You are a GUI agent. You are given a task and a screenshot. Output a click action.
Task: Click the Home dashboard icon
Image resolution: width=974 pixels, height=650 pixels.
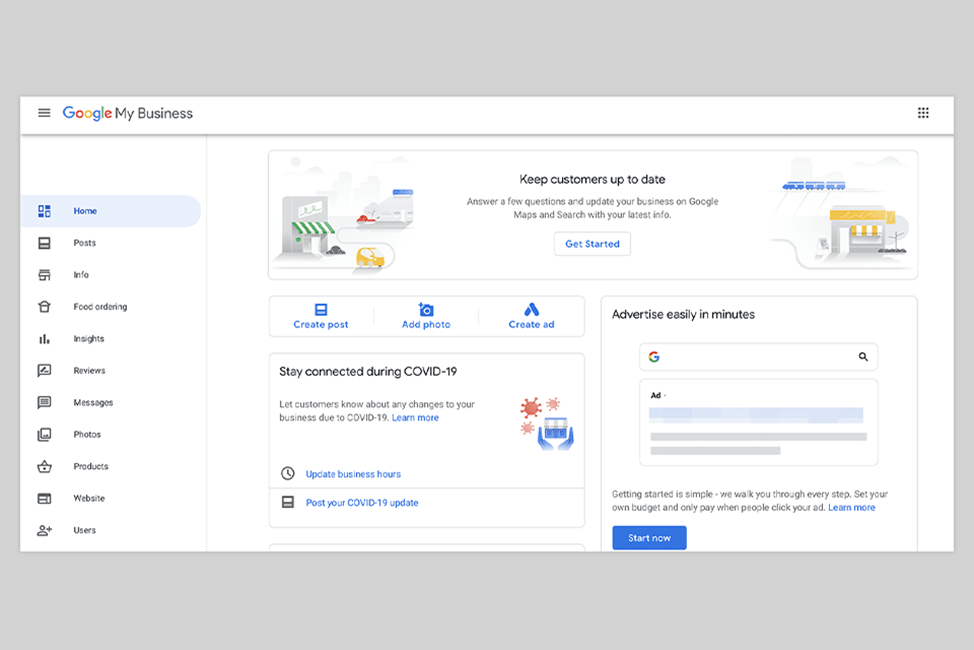44,211
